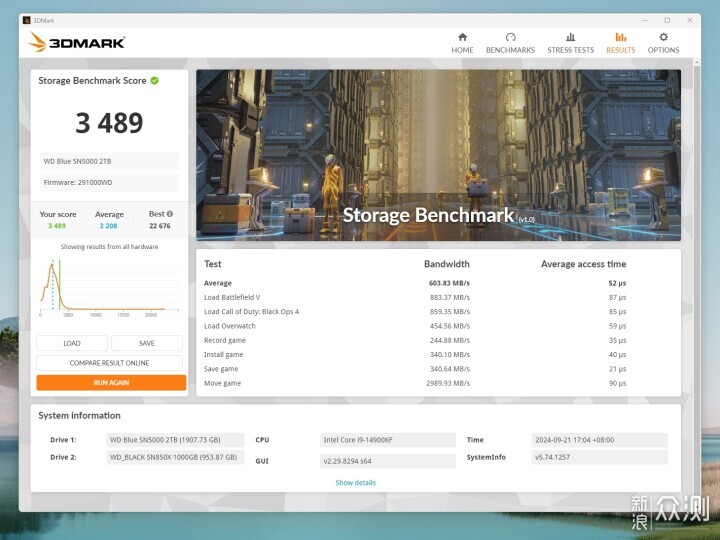
Task: Click the Move game row
Action: pos(415,383)
